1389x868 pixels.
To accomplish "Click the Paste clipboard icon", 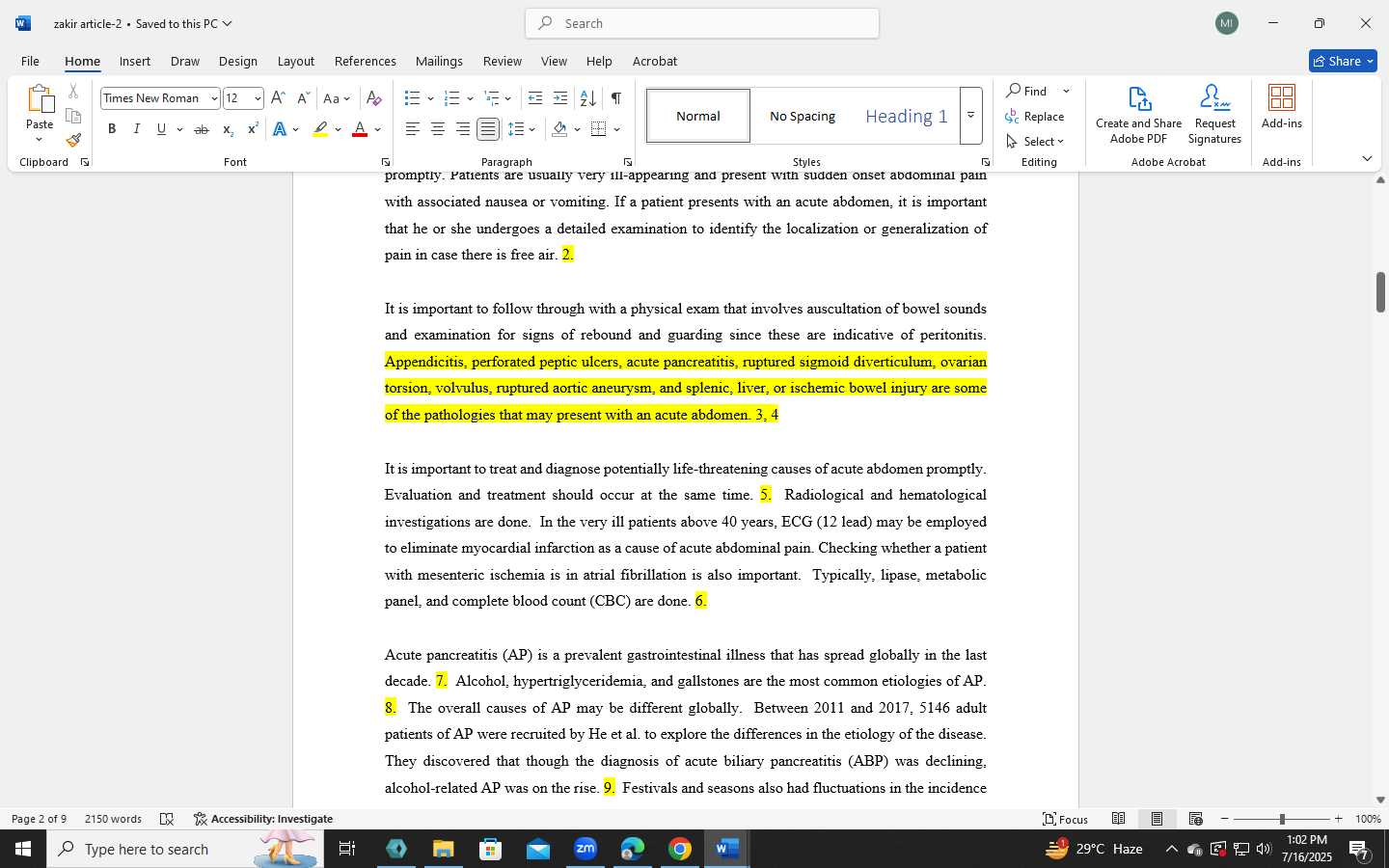I will (40, 100).
